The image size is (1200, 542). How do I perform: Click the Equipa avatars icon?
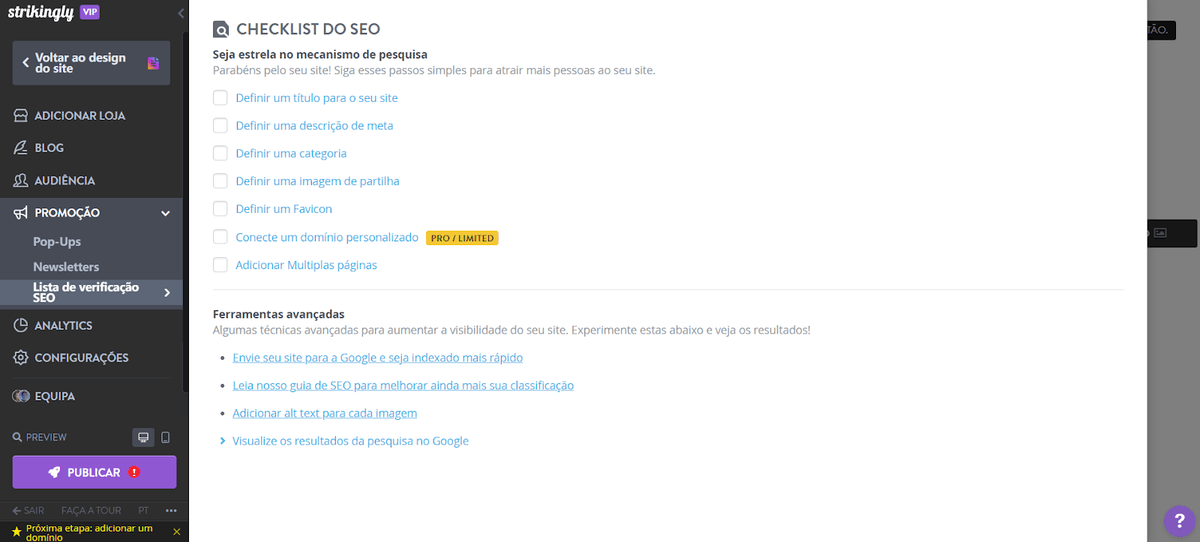20,396
